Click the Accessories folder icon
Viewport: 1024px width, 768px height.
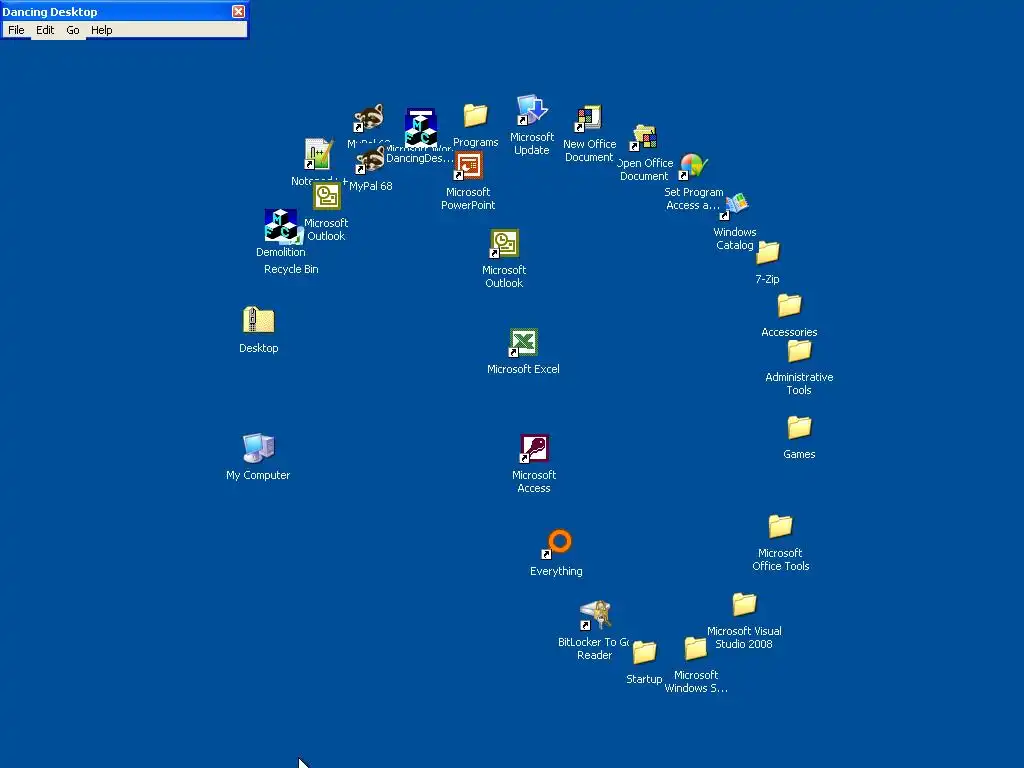pos(789,305)
